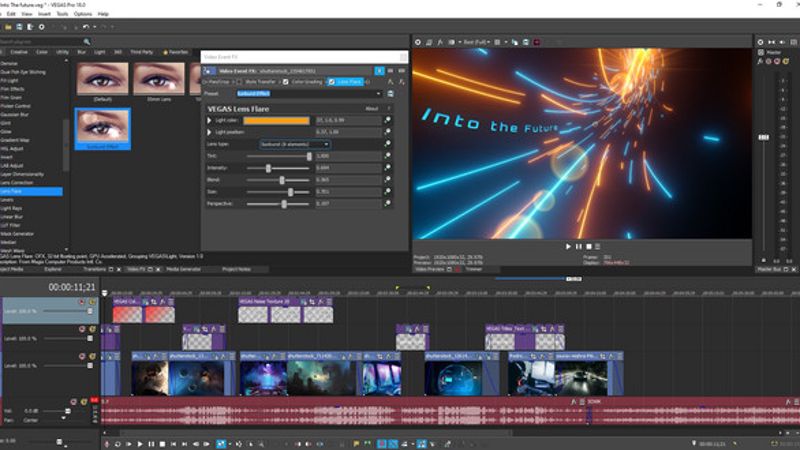800x450 pixels.
Task: Toggle the Color Grading effect checkbox
Action: pyautogui.click(x=286, y=82)
